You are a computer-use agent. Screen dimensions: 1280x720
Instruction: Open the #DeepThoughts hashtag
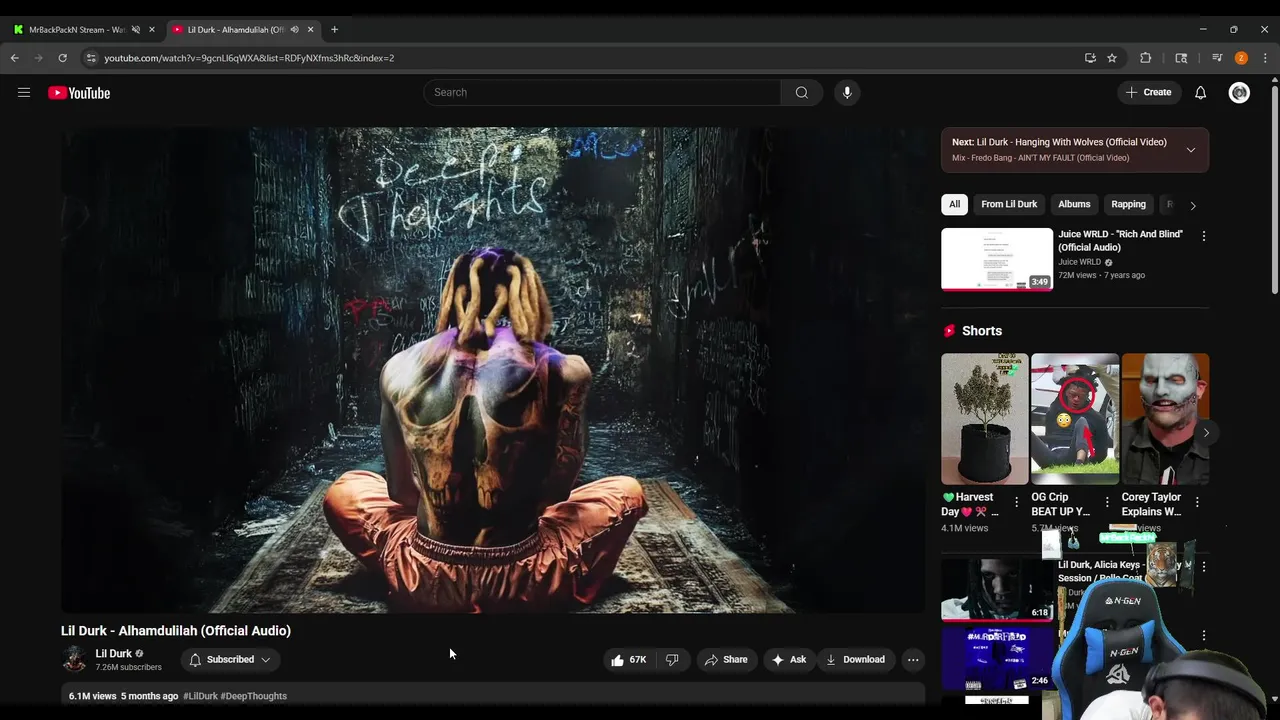(x=254, y=696)
